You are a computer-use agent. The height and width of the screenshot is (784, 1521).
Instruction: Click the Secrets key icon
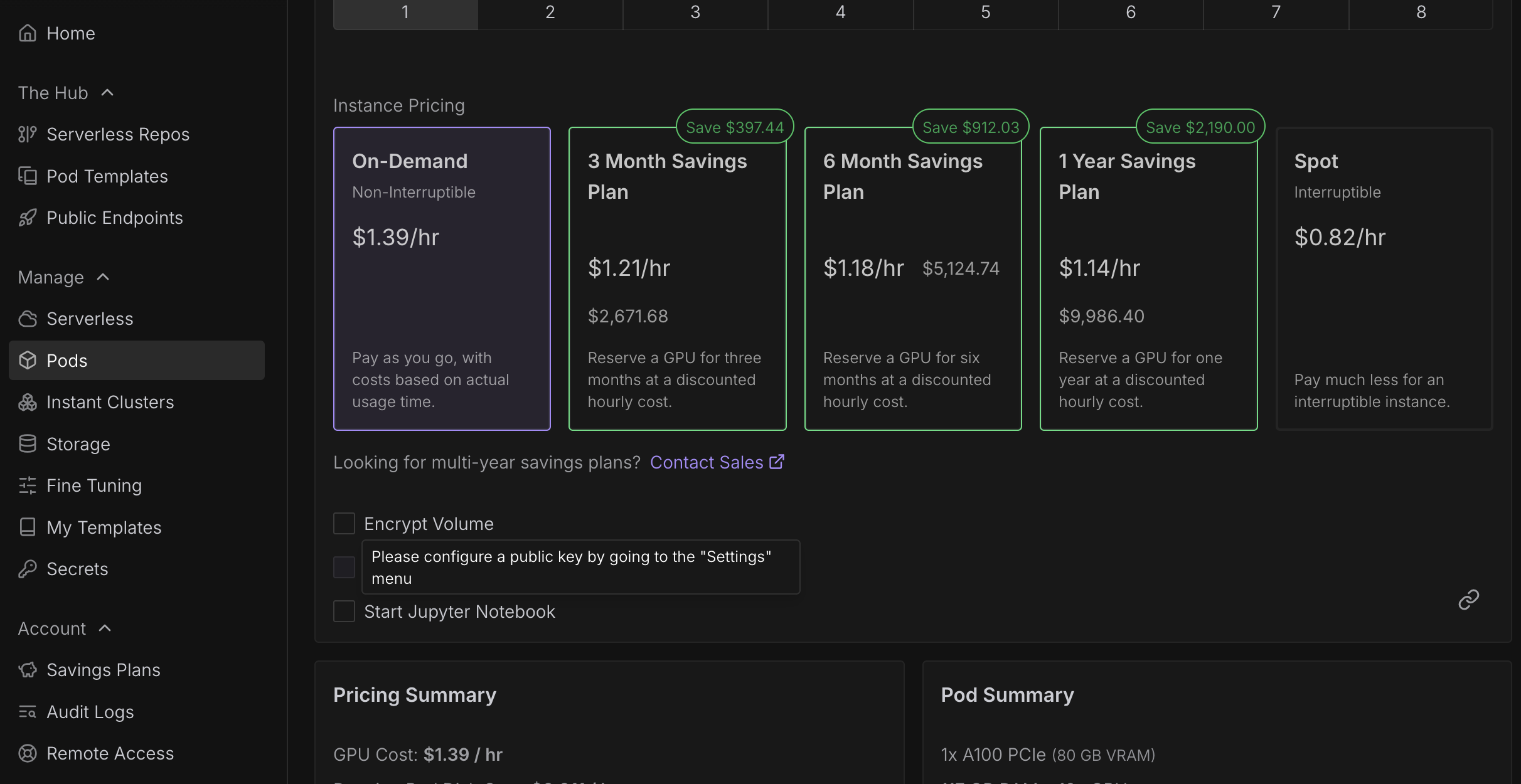27,569
